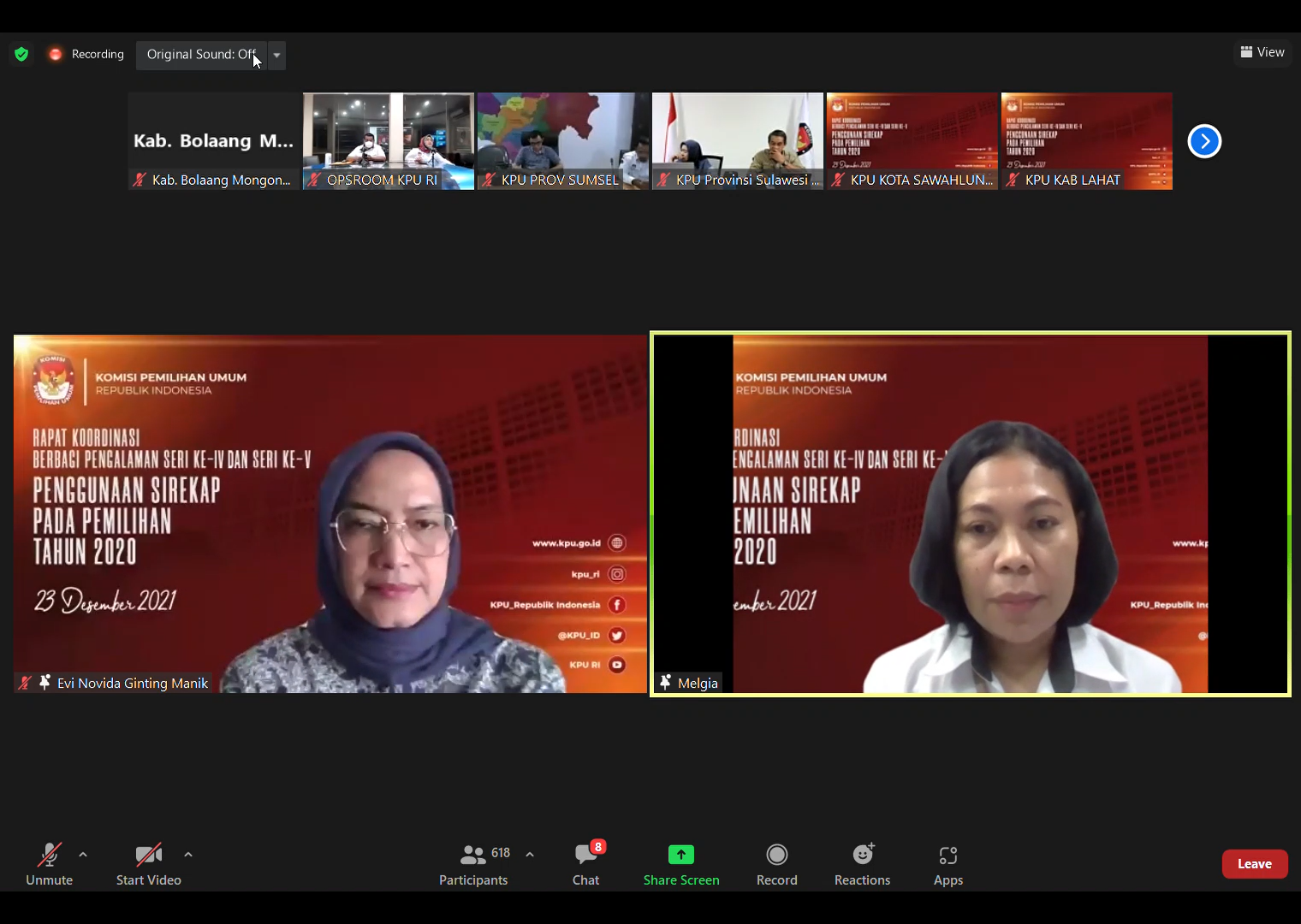Screen dimensions: 1301x924
Task: Turn on camera with Start Video
Action: [148, 863]
